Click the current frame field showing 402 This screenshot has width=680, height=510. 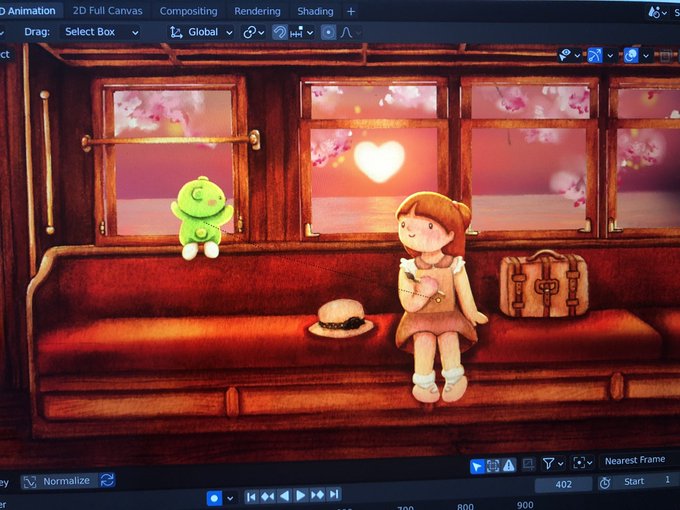563,484
